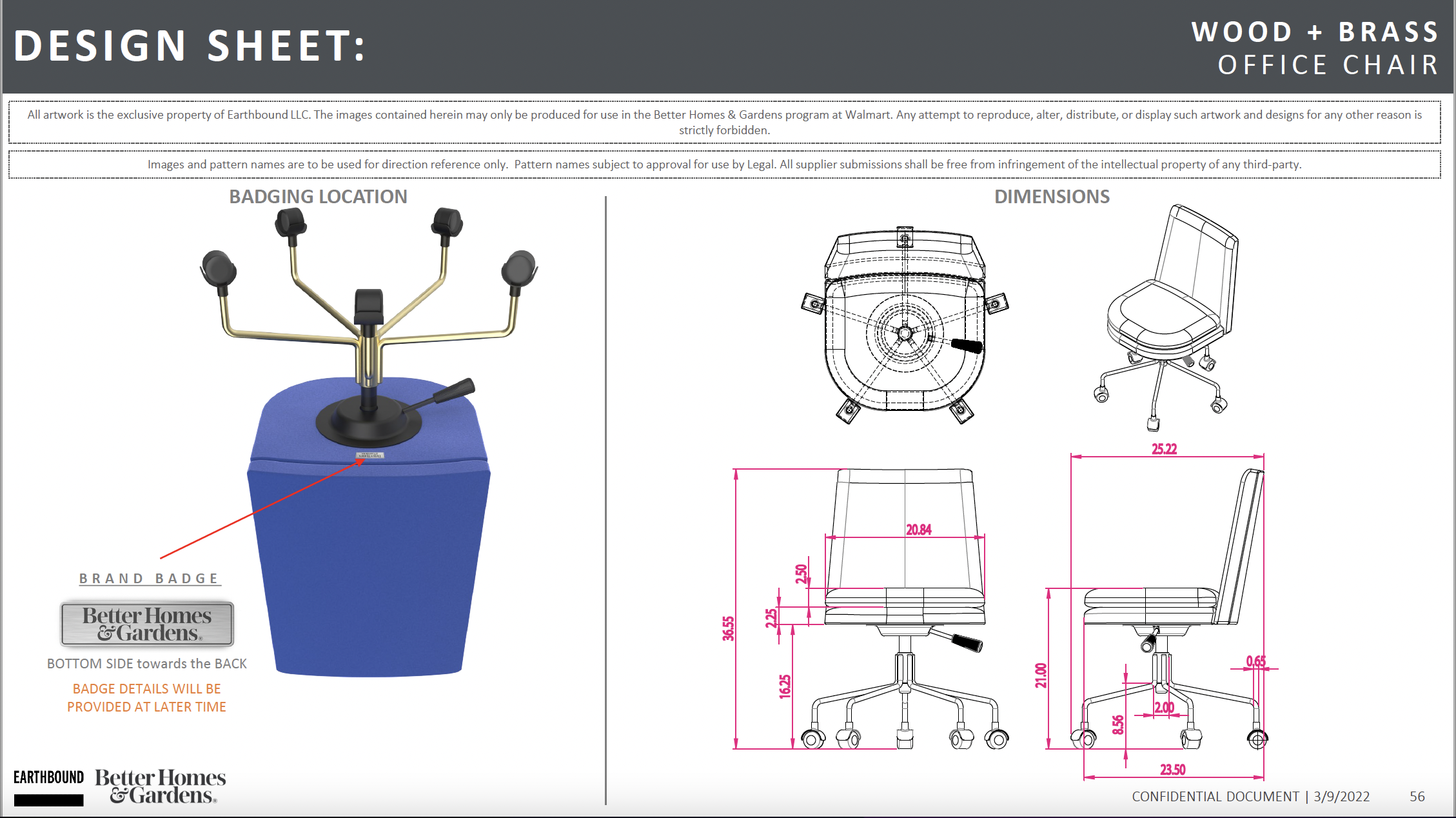The height and width of the screenshot is (818, 1456).
Task: Click the BRAND BADGE label
Action: (x=150, y=579)
